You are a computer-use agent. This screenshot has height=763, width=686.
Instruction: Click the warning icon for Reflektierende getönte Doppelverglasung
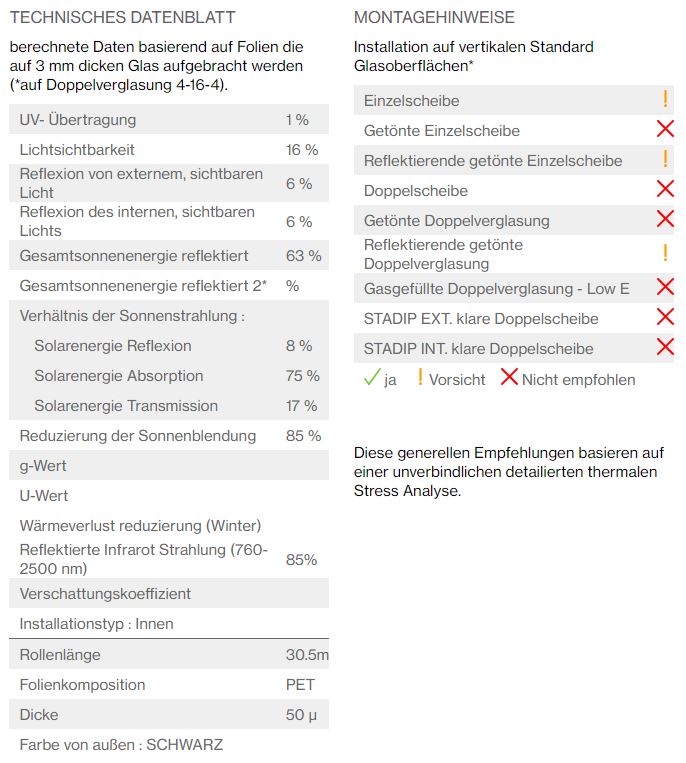coord(665,253)
